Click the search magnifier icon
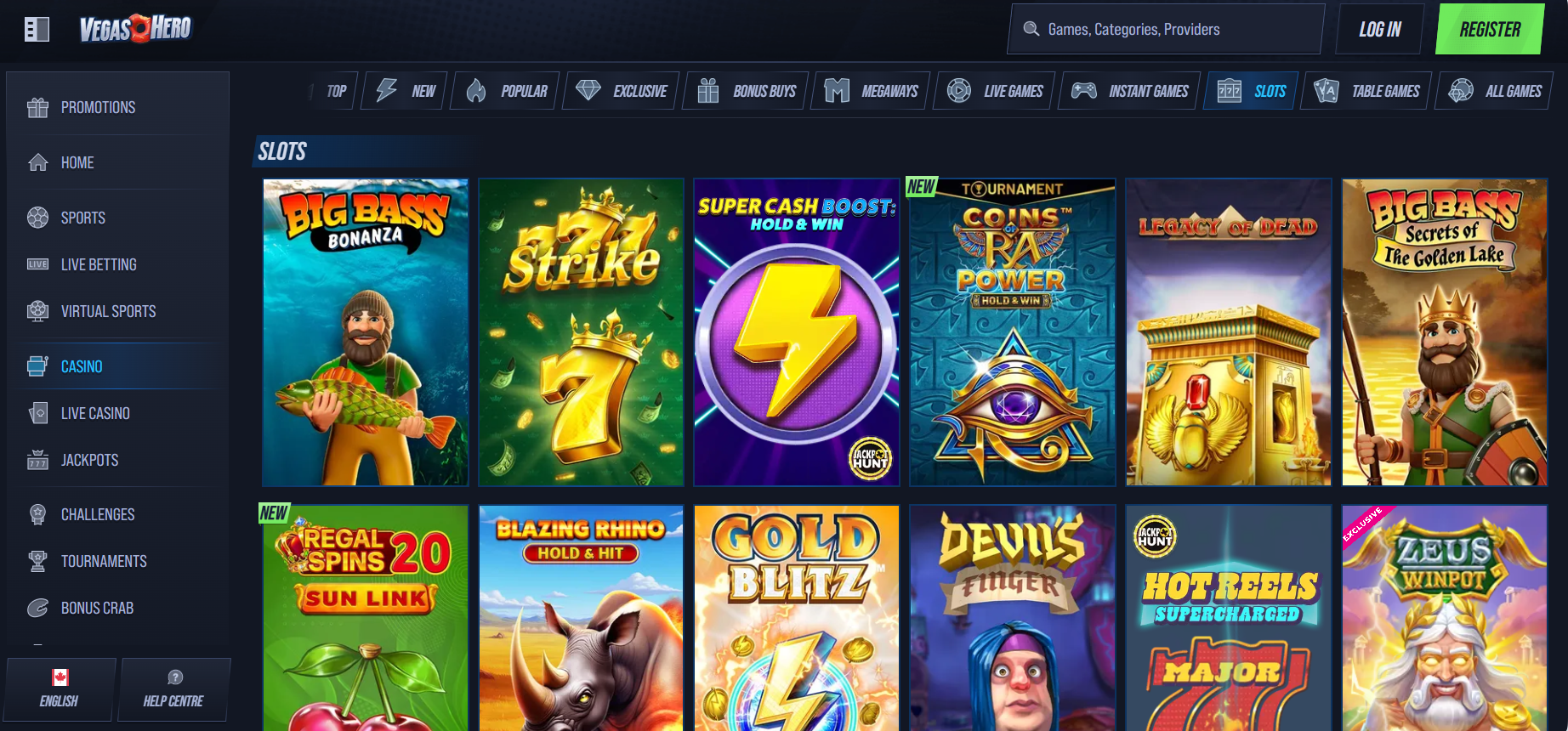Screen dimensions: 1568x731 pos(1031,29)
